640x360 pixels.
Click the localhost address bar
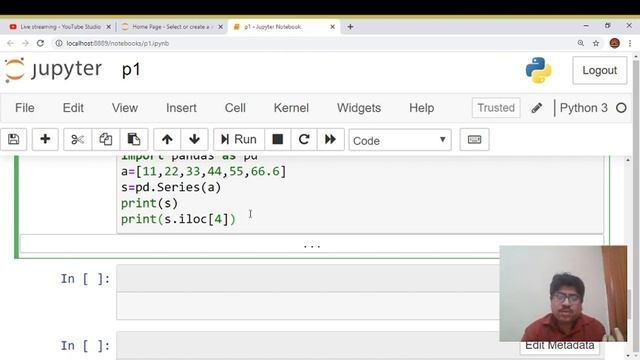(x=314, y=43)
